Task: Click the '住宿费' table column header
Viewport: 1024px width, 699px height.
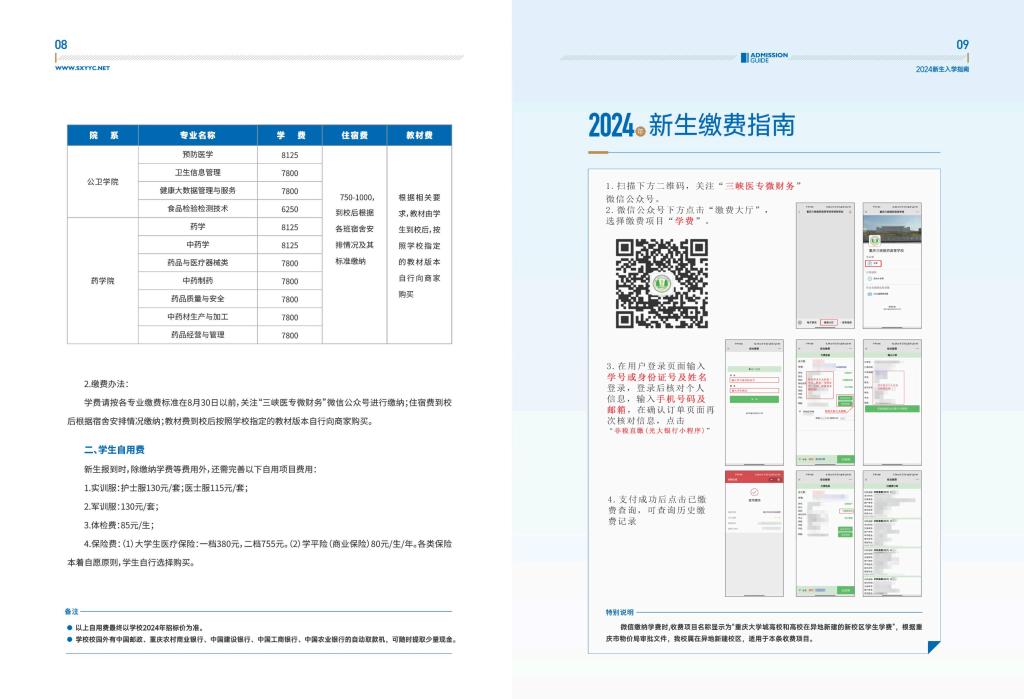Action: [x=355, y=135]
